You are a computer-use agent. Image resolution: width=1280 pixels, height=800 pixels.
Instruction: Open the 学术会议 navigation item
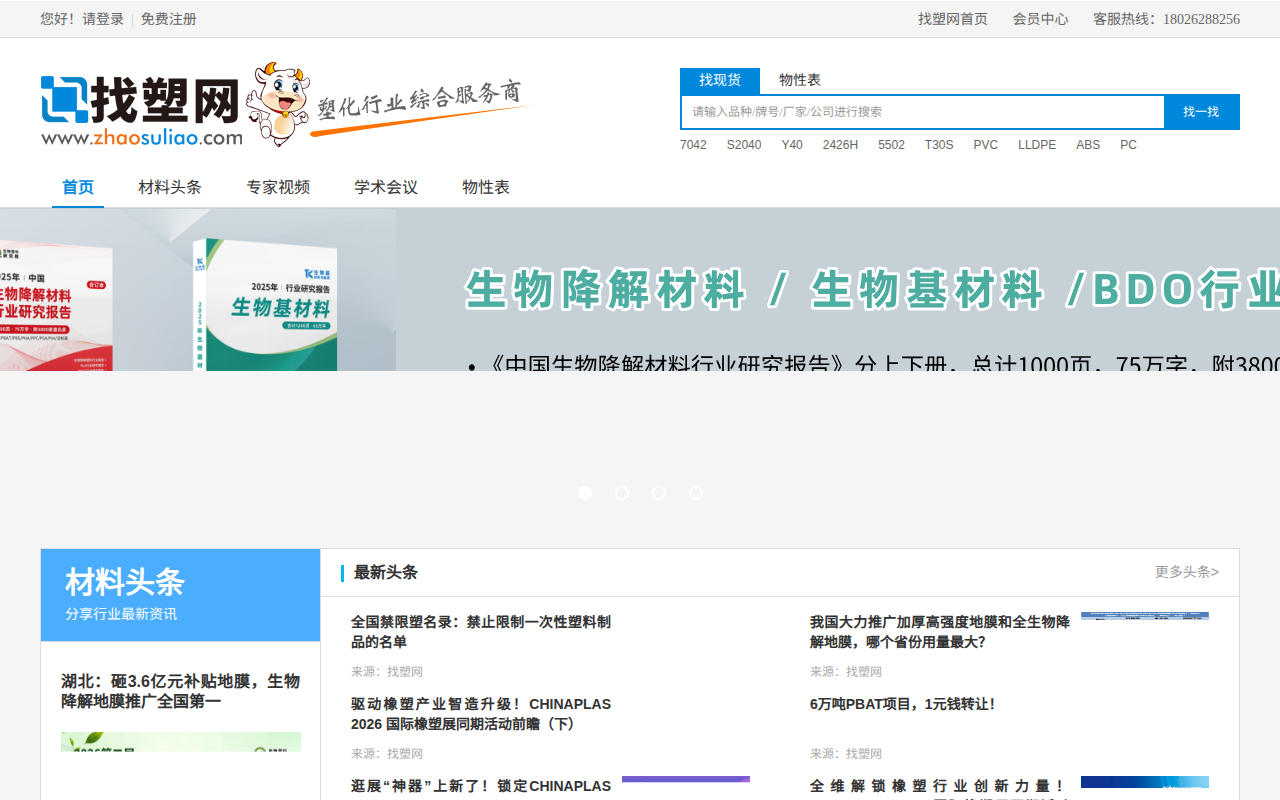(x=386, y=187)
